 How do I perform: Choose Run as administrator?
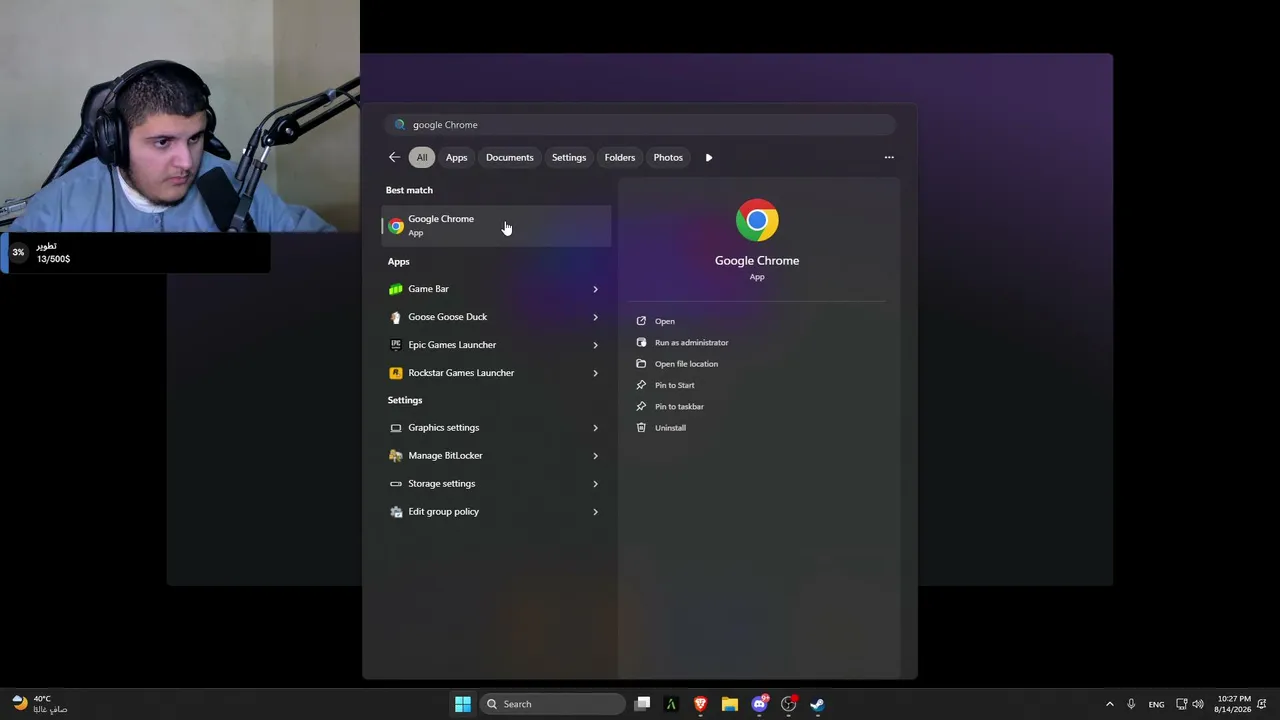pyautogui.click(x=691, y=342)
